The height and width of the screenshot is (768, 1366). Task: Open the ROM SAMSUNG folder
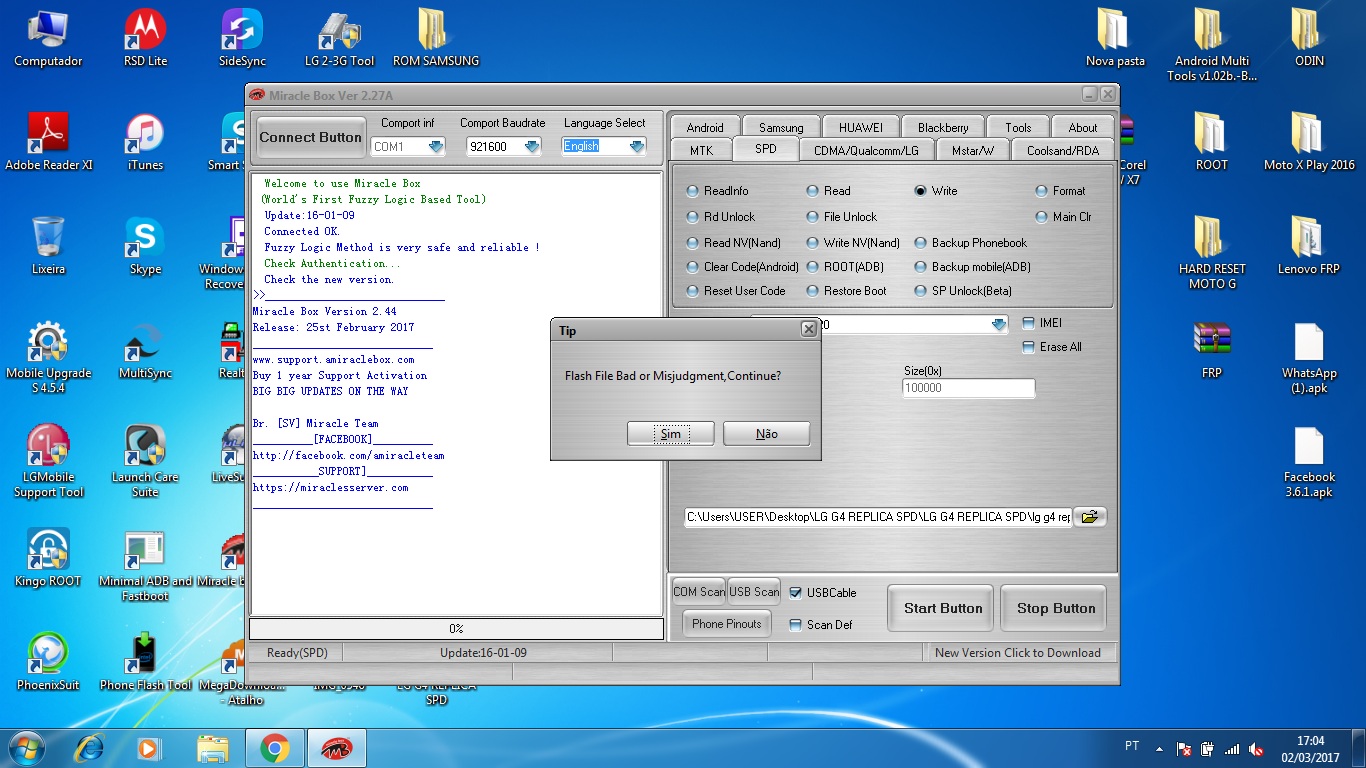pos(435,38)
